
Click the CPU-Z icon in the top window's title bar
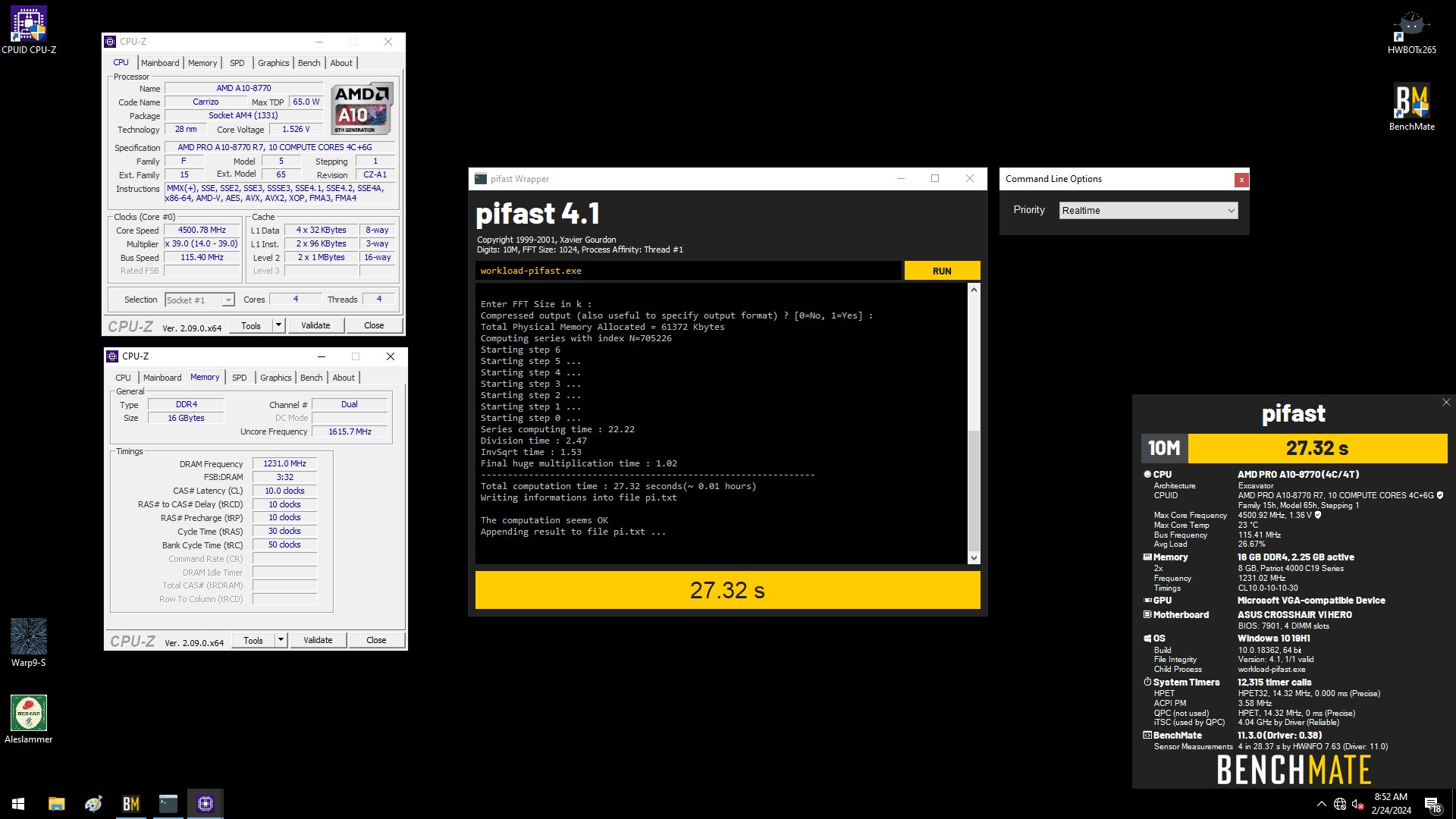pyautogui.click(x=111, y=42)
